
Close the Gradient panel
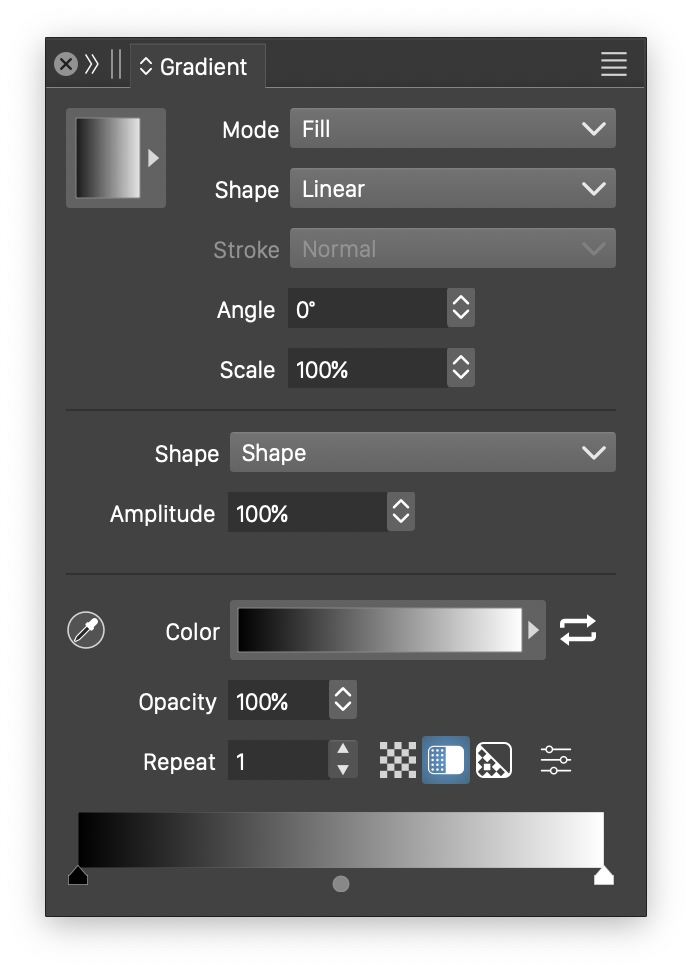66,65
